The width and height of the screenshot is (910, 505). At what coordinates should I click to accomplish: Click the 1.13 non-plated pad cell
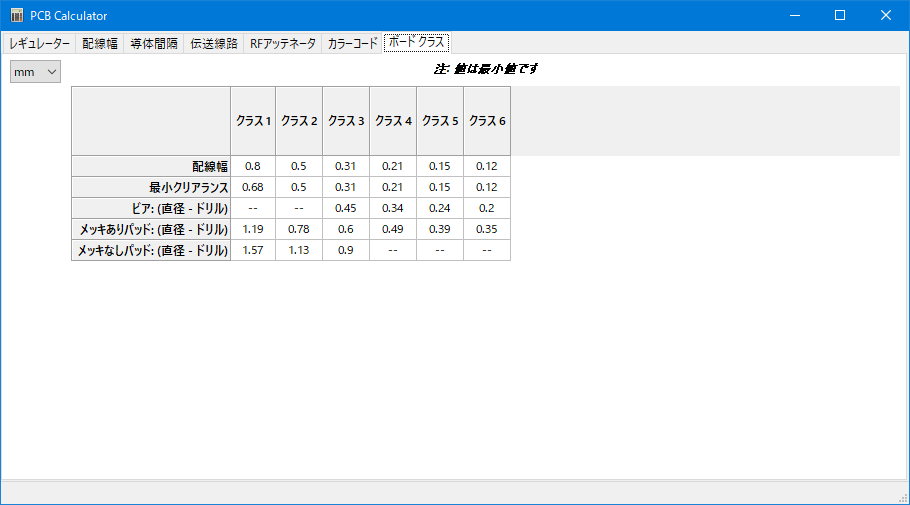click(x=299, y=250)
